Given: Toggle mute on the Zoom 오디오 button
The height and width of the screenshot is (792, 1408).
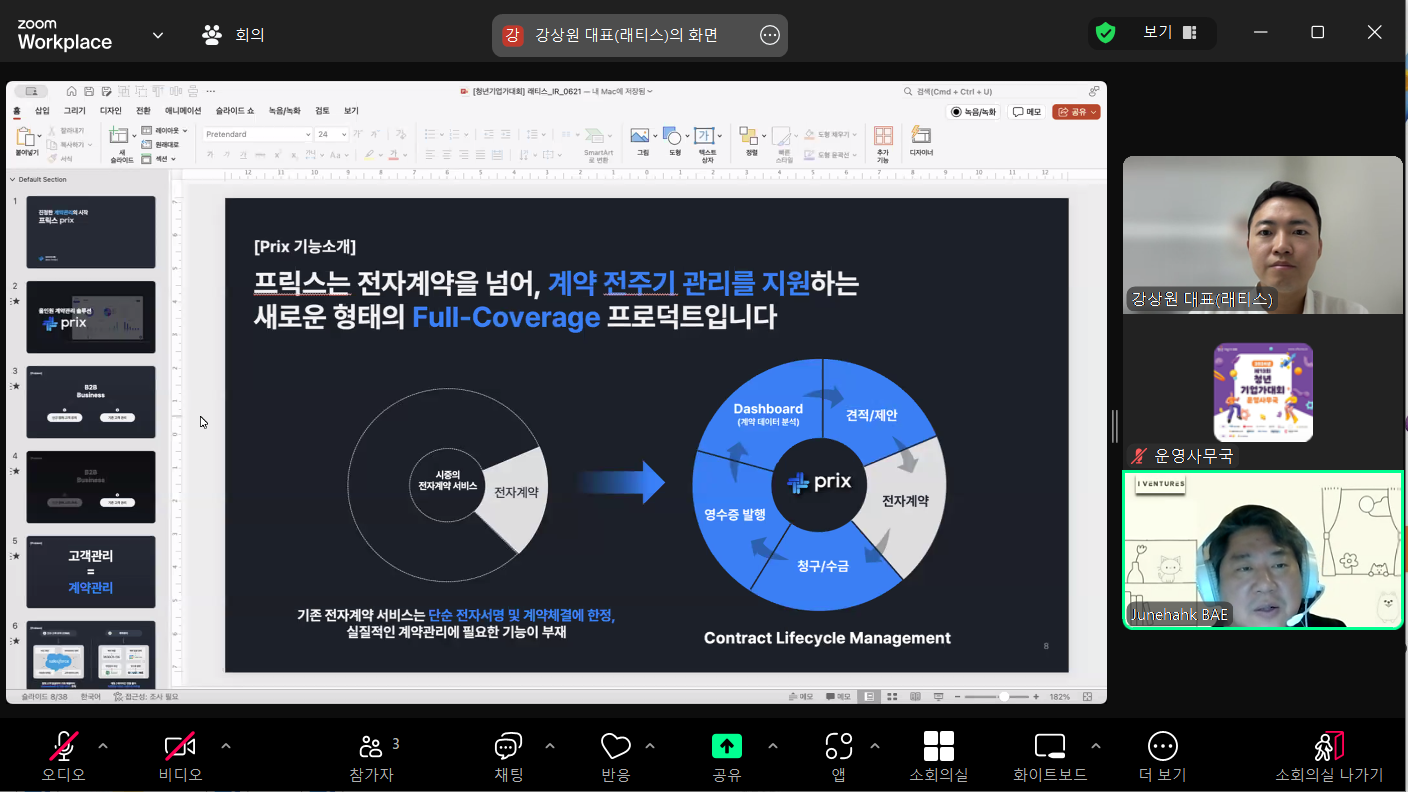Looking at the screenshot, I should point(64,755).
